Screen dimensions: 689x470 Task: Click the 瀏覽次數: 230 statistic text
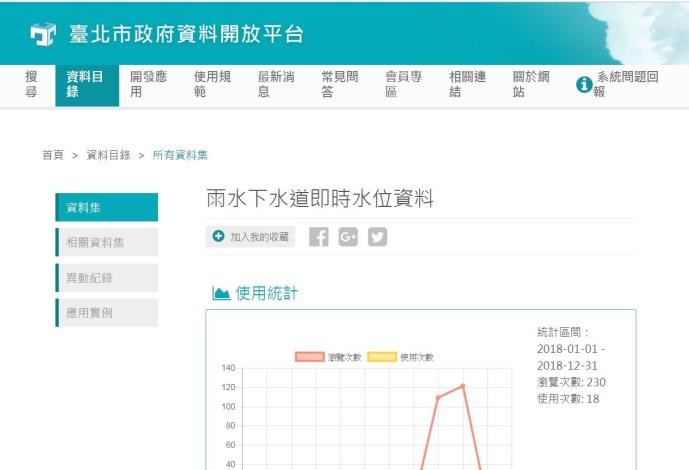tap(571, 382)
